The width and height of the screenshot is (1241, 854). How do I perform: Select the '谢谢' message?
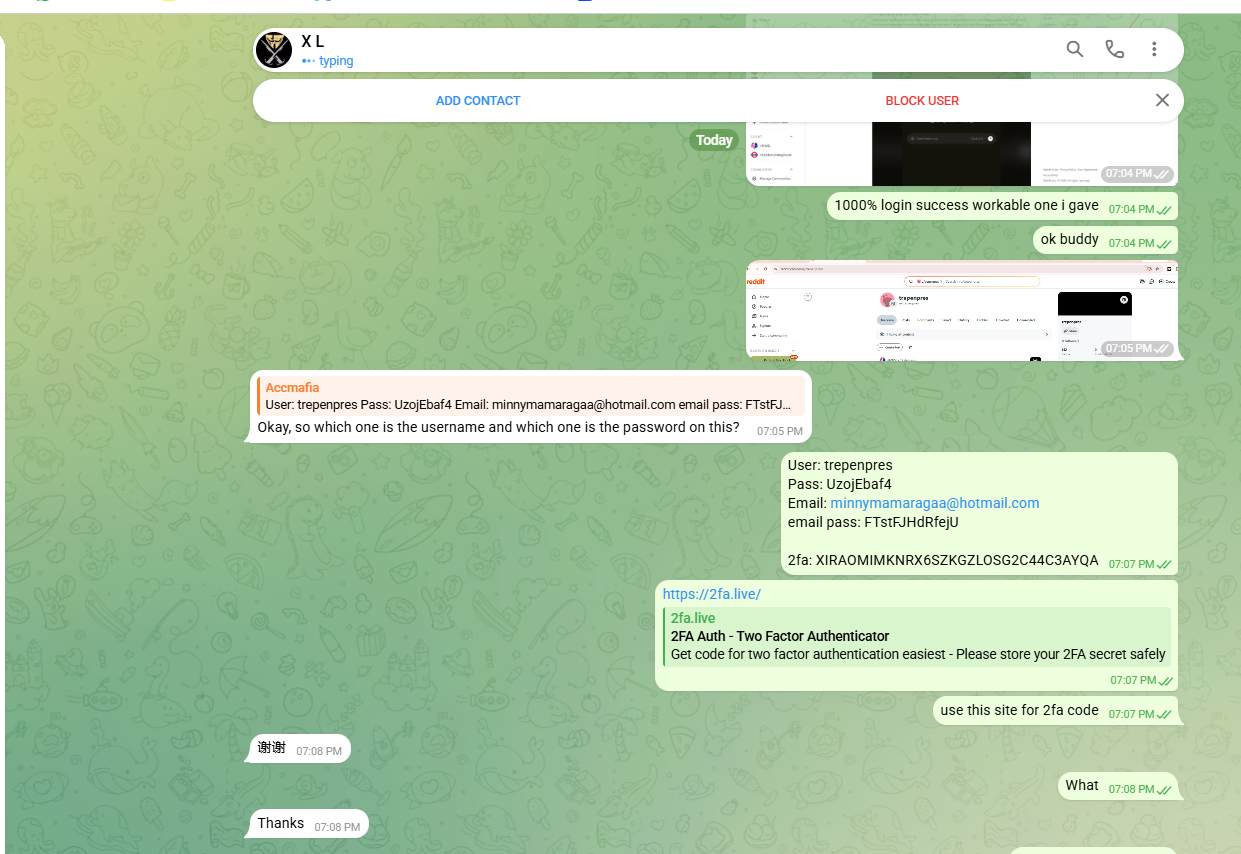[x=298, y=748]
